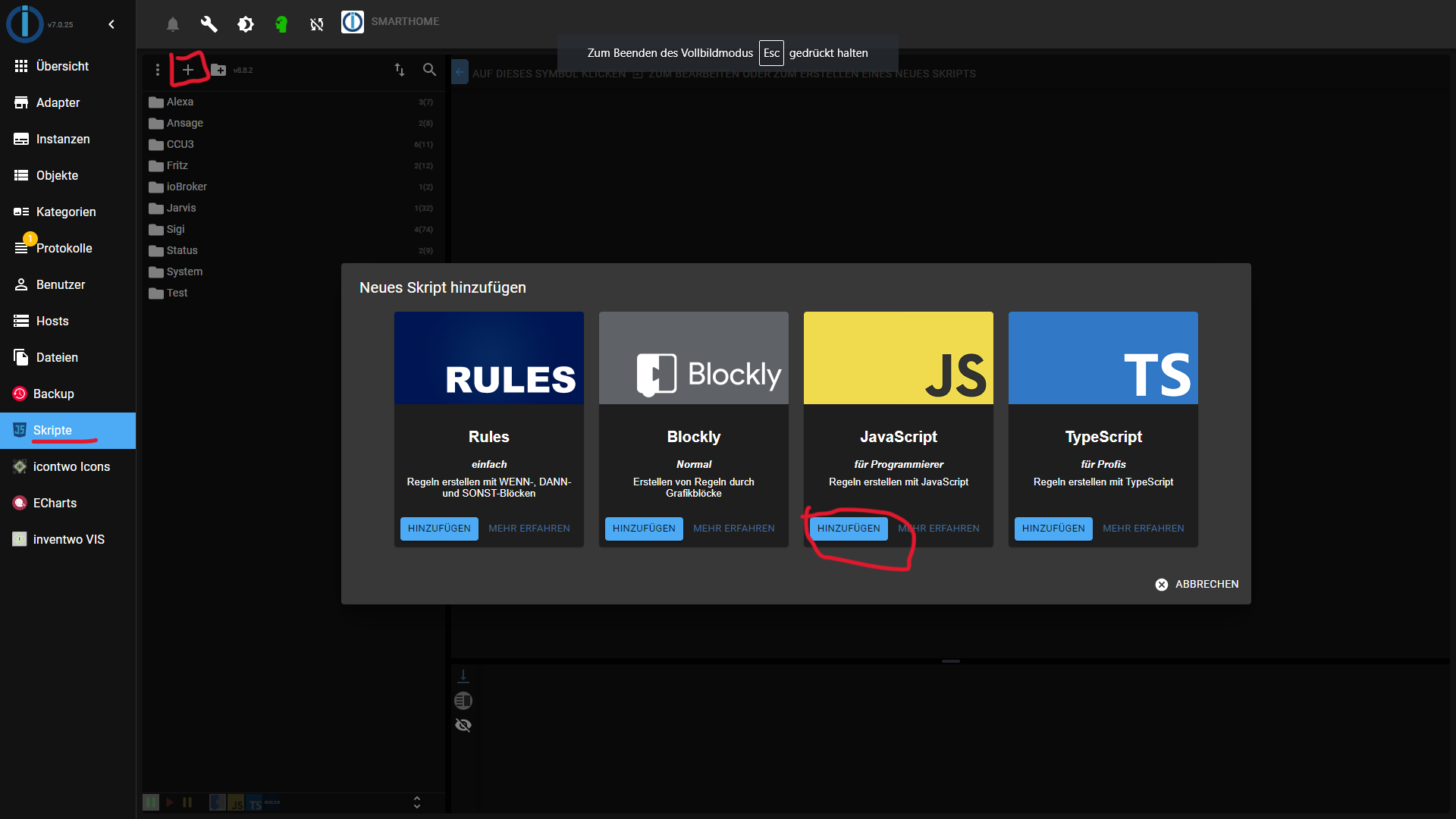Open Adapter in the sidebar
1456x819 pixels.
coord(58,102)
